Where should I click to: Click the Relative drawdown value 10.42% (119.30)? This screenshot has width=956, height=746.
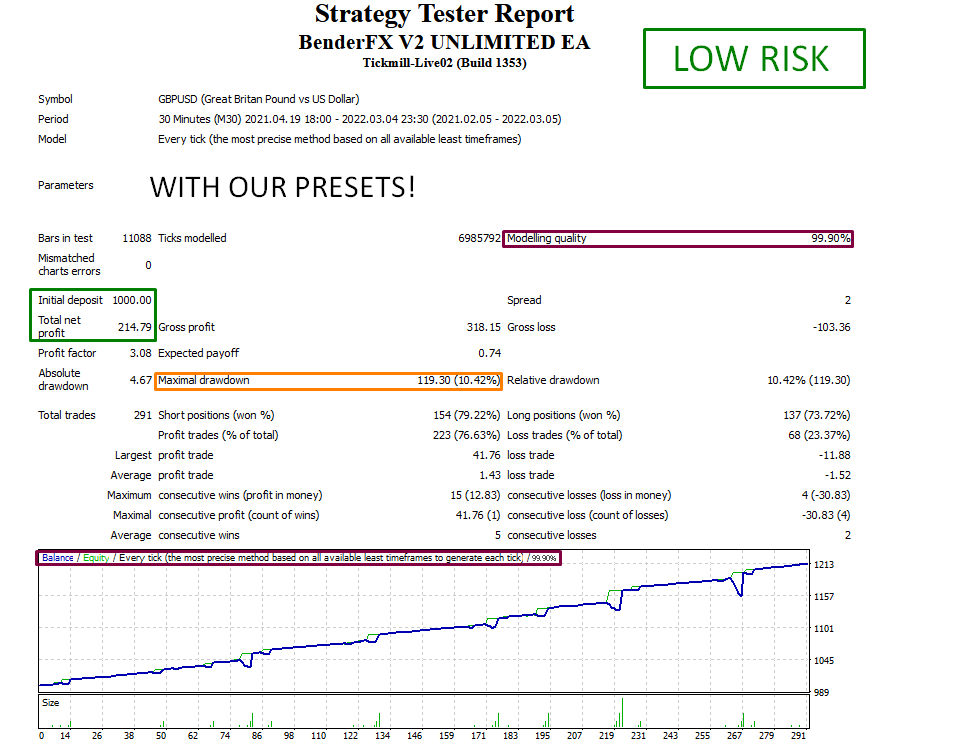point(808,380)
